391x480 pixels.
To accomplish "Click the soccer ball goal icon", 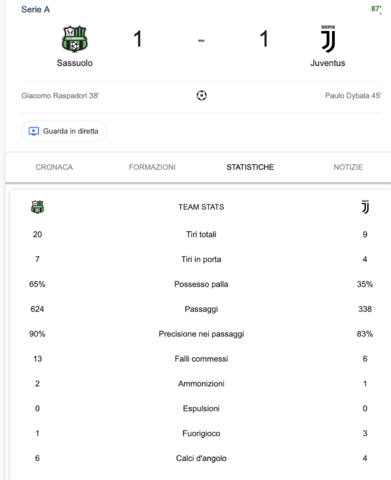I will [x=201, y=96].
